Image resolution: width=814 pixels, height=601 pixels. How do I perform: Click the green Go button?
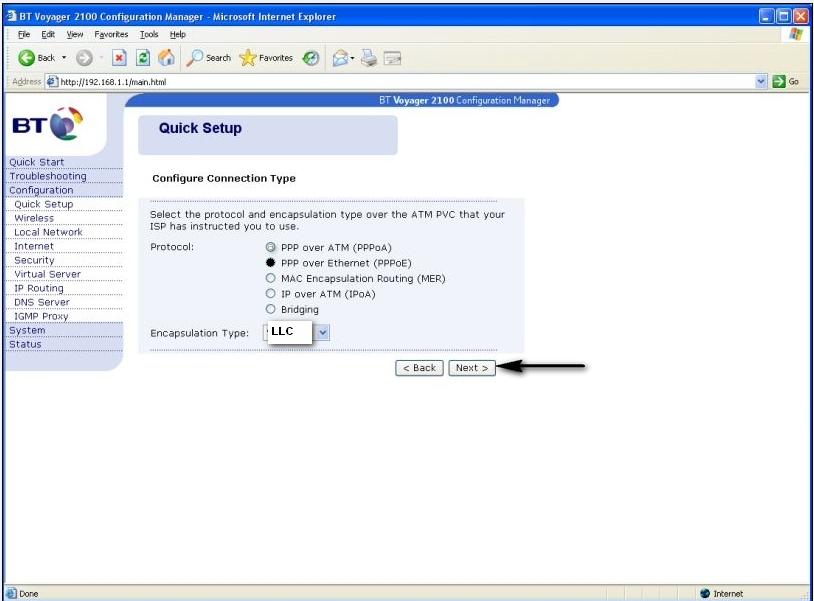(785, 81)
